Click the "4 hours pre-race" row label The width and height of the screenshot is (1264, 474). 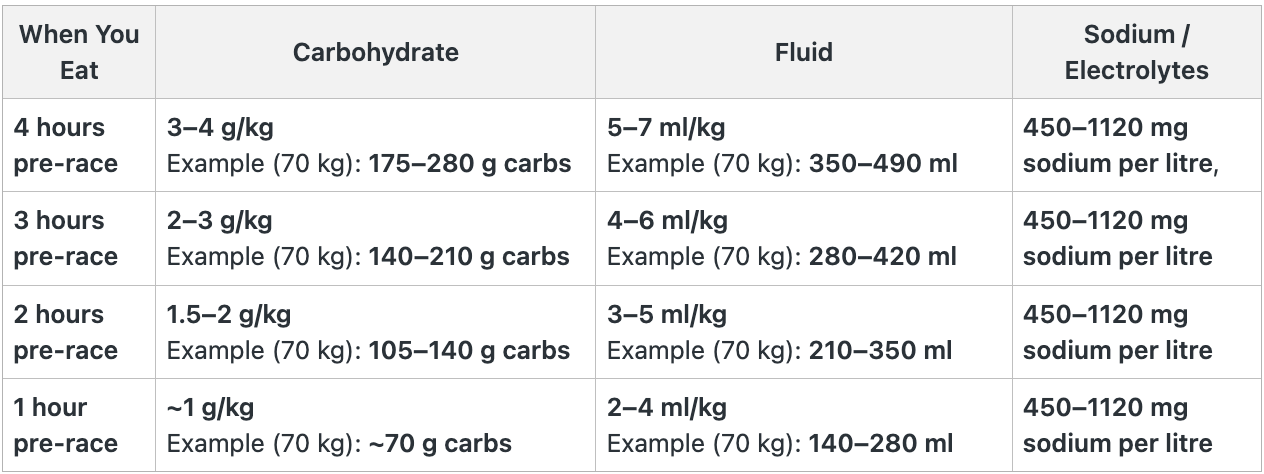point(66,145)
